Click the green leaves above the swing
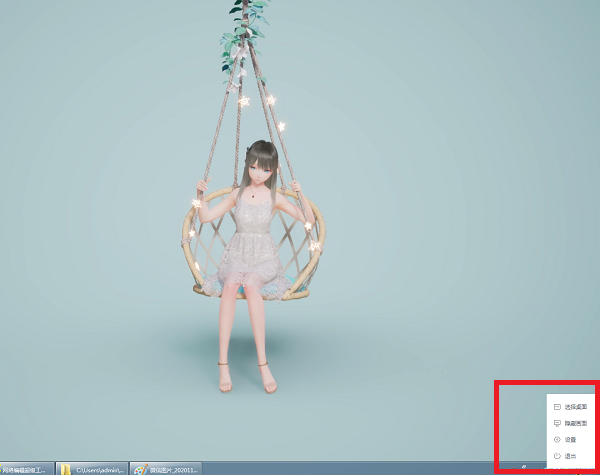Viewport: 600px width, 475px height. point(241,25)
